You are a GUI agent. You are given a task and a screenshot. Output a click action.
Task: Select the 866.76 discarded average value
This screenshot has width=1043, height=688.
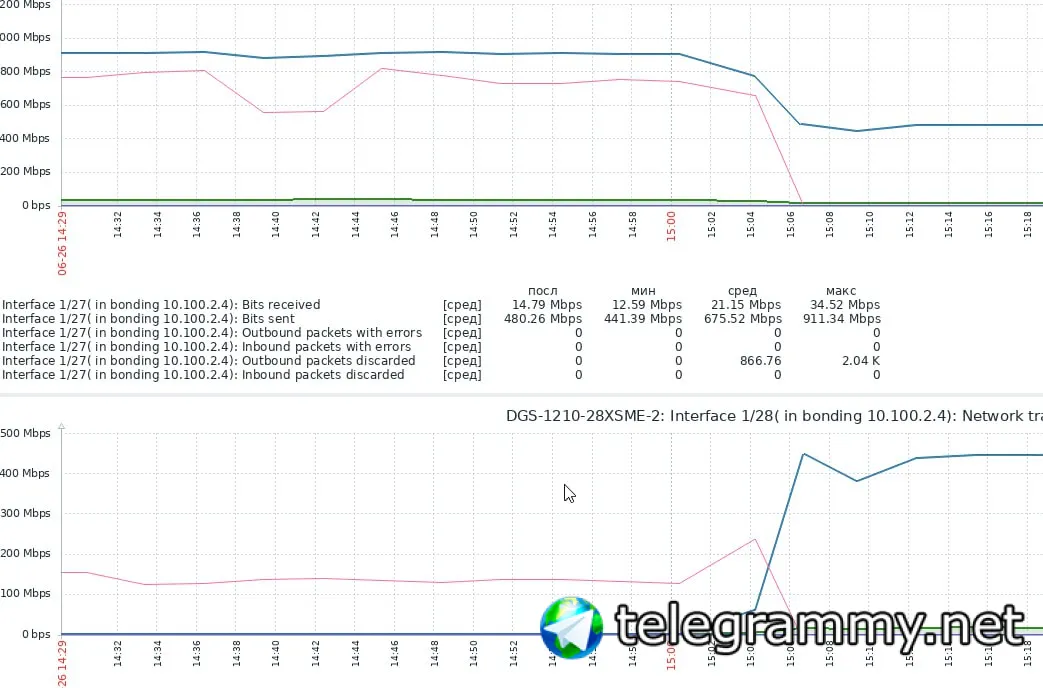[x=760, y=361]
